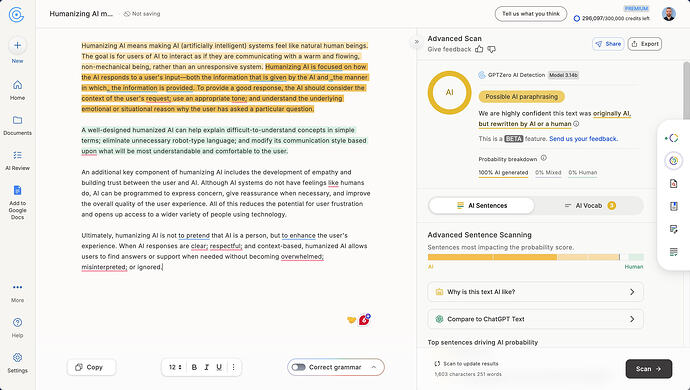Click the 'Not saving' status indicator
This screenshot has width=690, height=390.
[142, 14]
